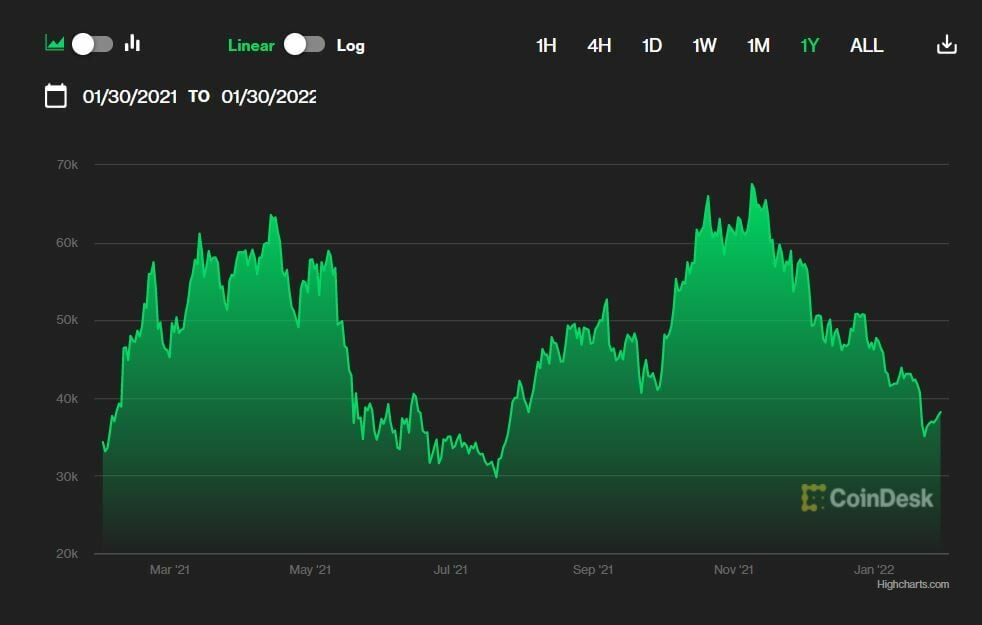This screenshot has width=982, height=625.
Task: Switch to the 4H time range
Action: [x=599, y=45]
